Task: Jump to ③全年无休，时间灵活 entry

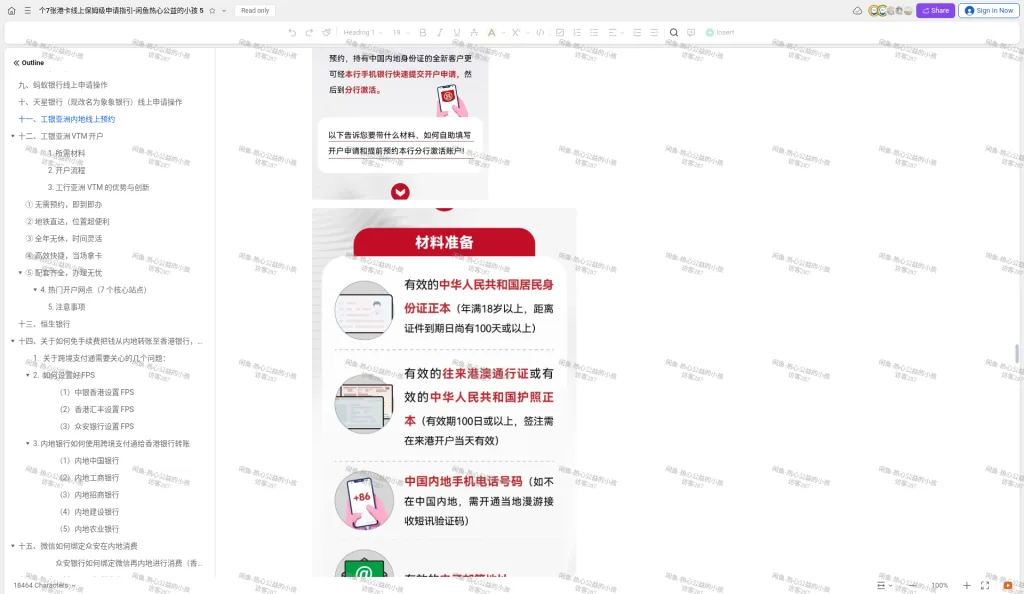Action: [63, 238]
